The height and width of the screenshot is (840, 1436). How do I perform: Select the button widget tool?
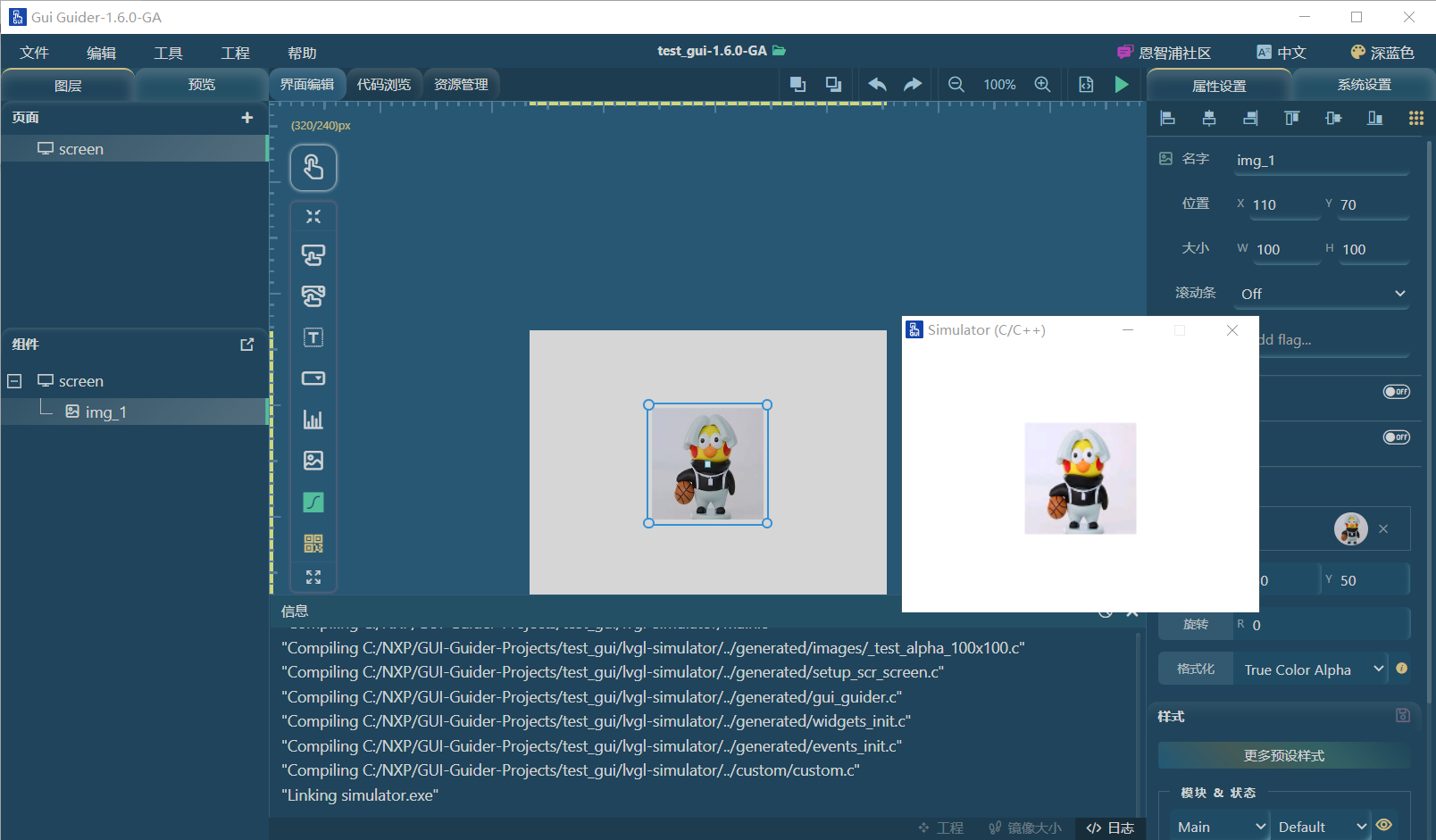313,255
